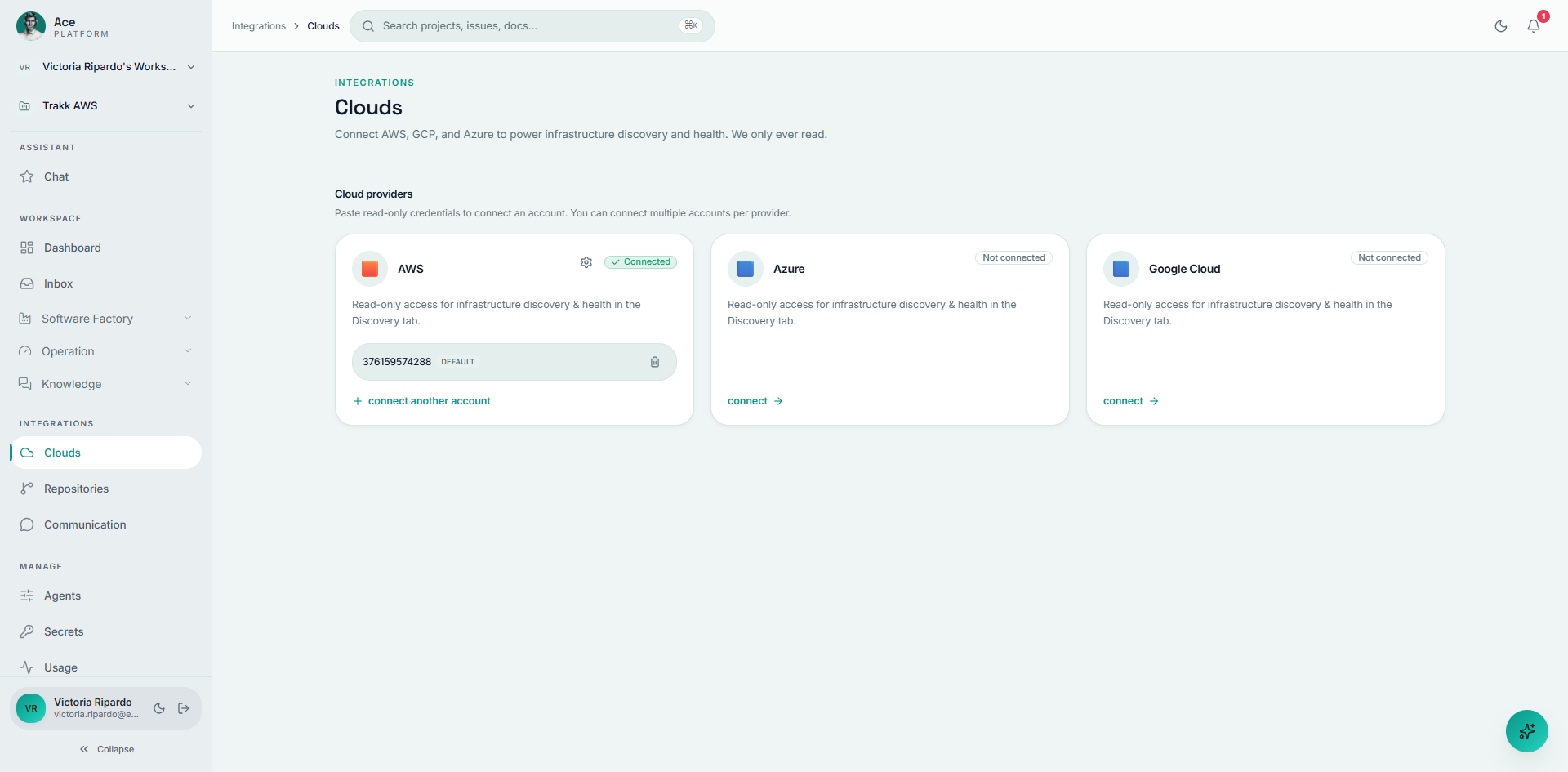Viewport: 1568px width, 772px height.
Task: Click the AWS Connected status badge
Action: (x=640, y=262)
